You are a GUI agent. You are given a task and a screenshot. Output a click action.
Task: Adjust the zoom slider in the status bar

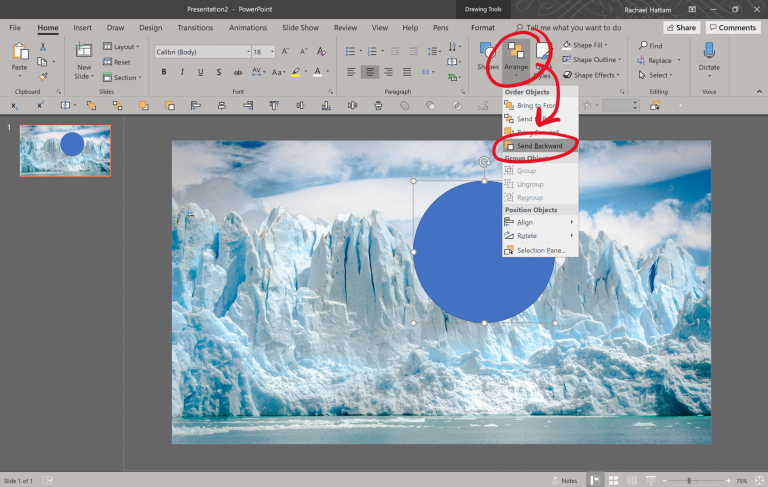[689, 480]
